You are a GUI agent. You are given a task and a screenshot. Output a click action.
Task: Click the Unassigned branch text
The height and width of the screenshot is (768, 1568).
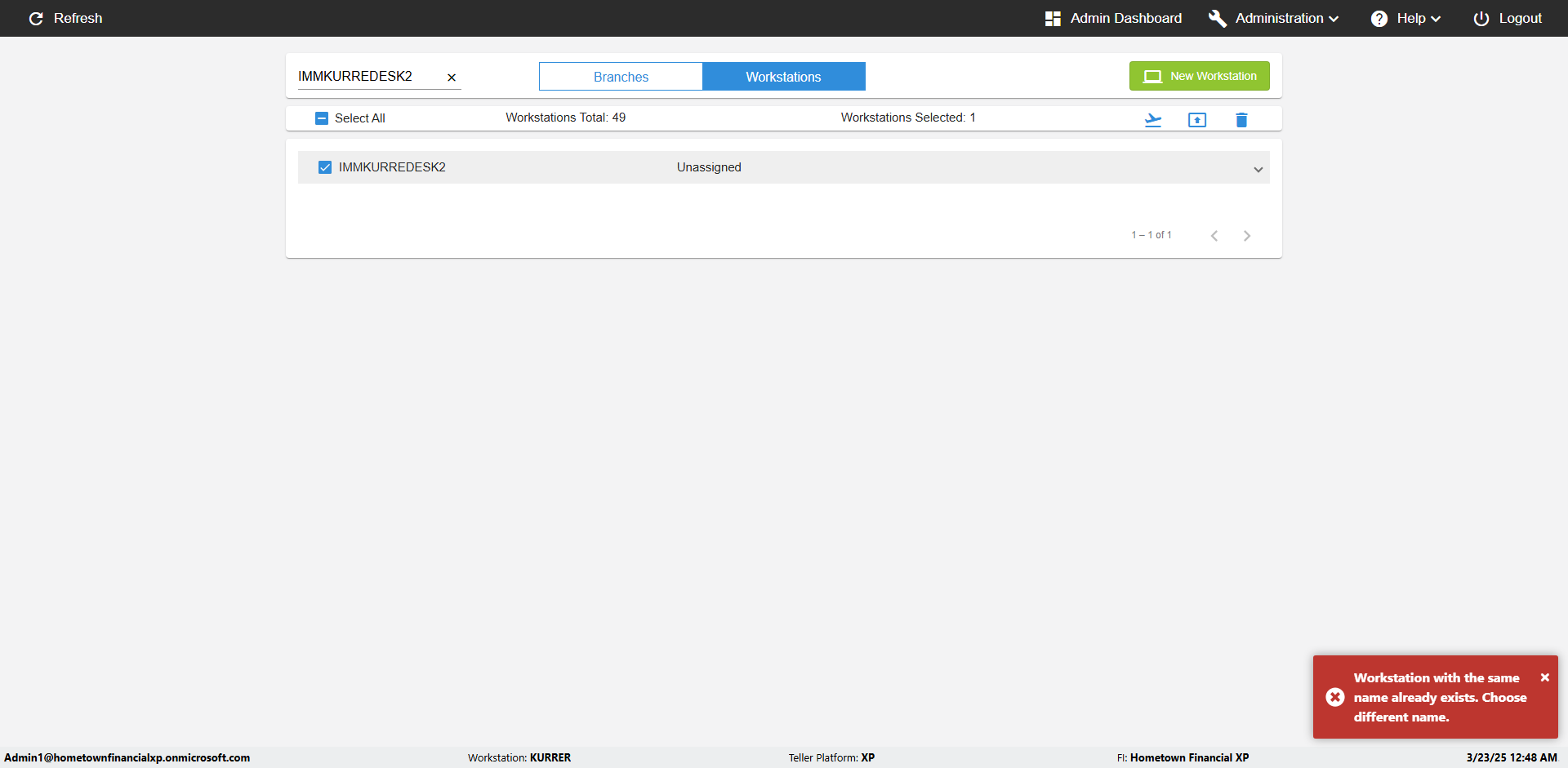click(x=709, y=167)
